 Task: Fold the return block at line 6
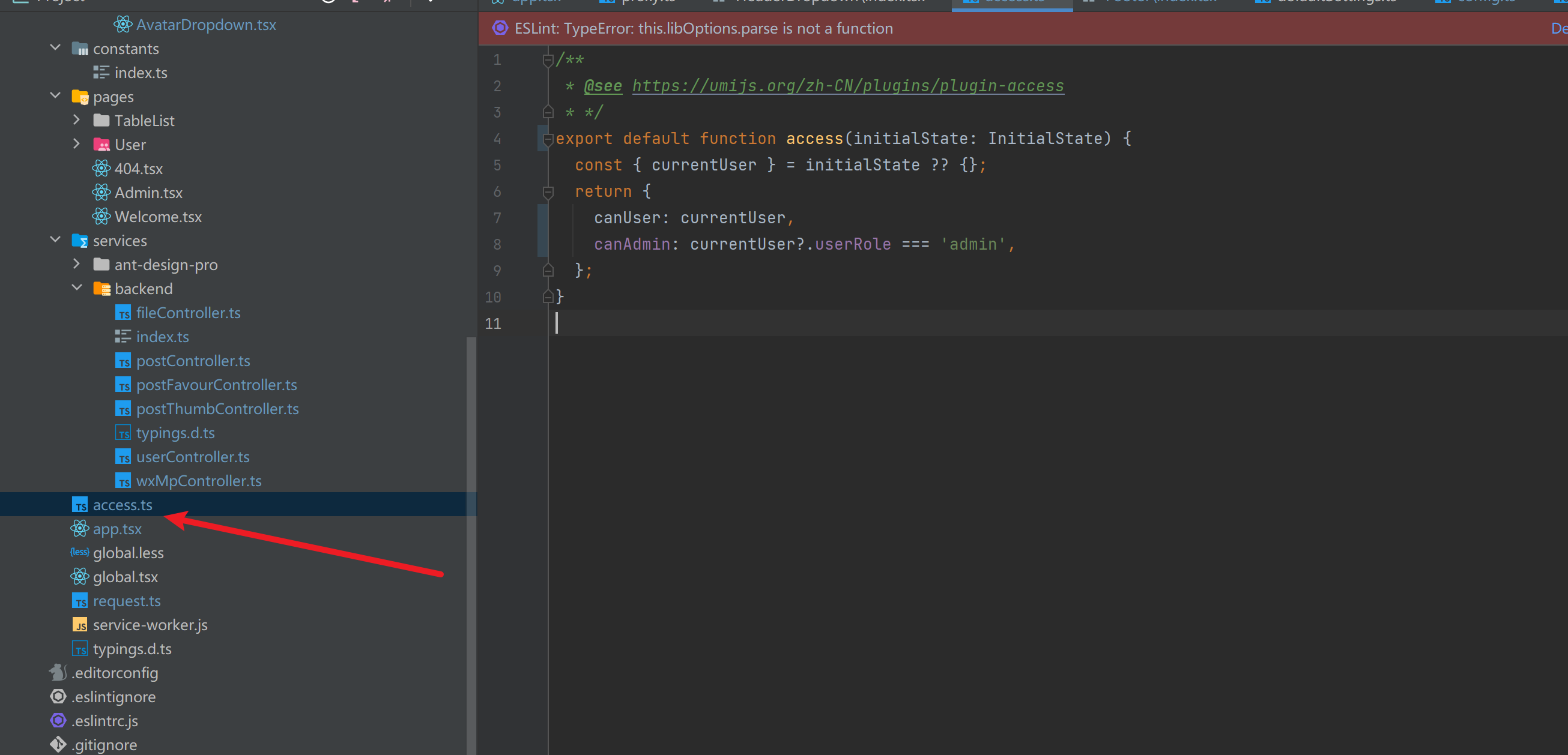click(547, 192)
